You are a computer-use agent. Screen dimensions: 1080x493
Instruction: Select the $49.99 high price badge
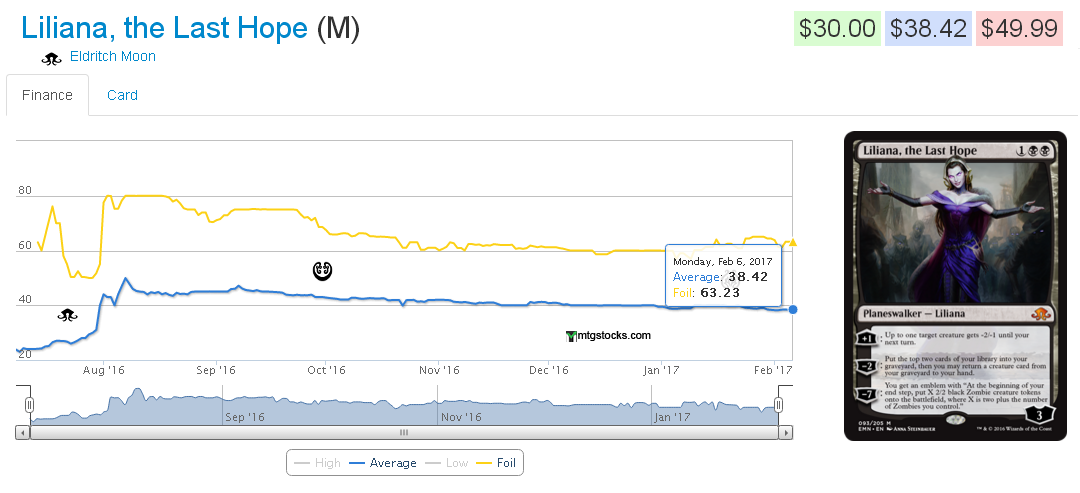(x=1019, y=28)
